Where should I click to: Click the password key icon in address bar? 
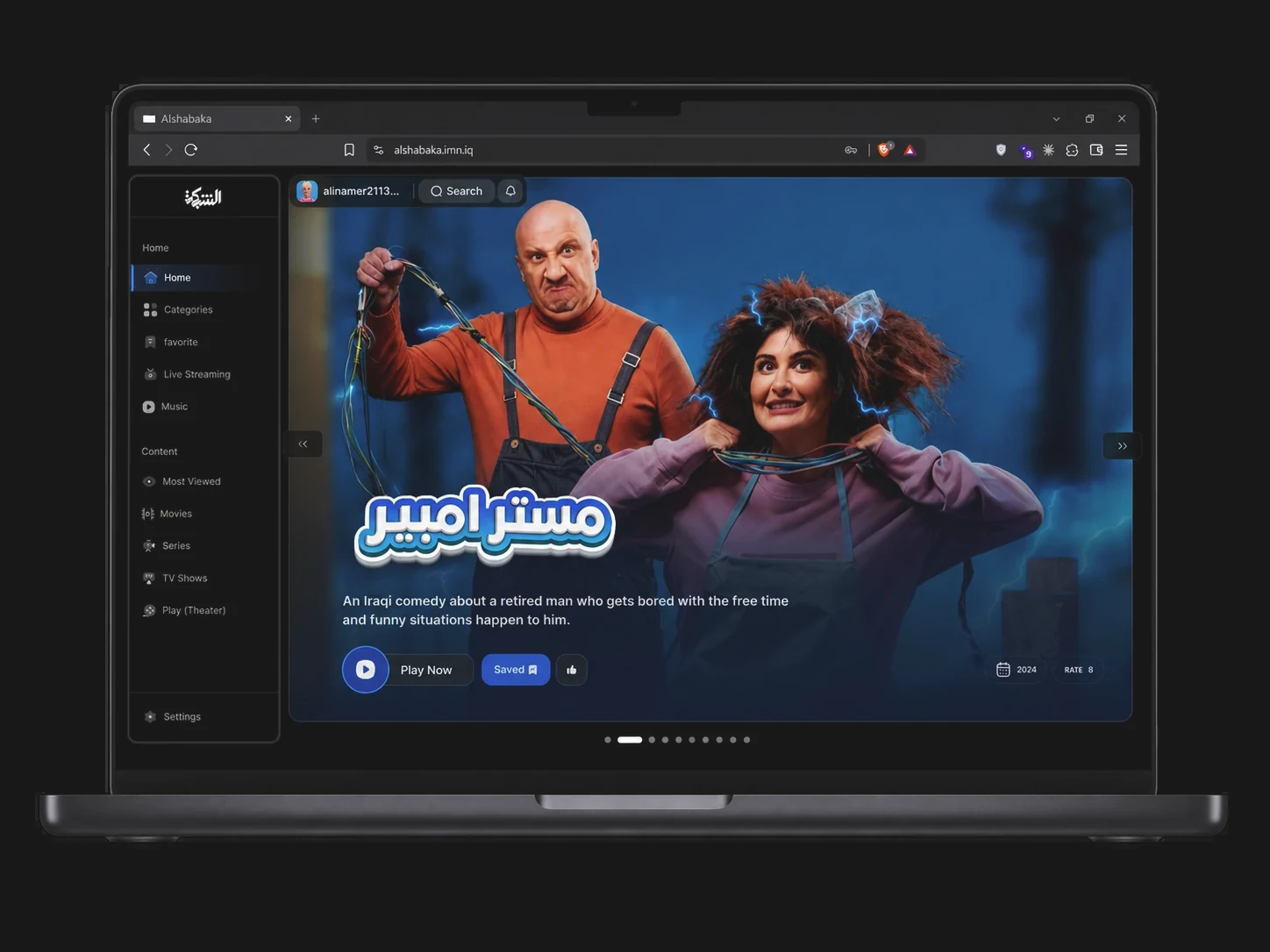click(x=851, y=150)
